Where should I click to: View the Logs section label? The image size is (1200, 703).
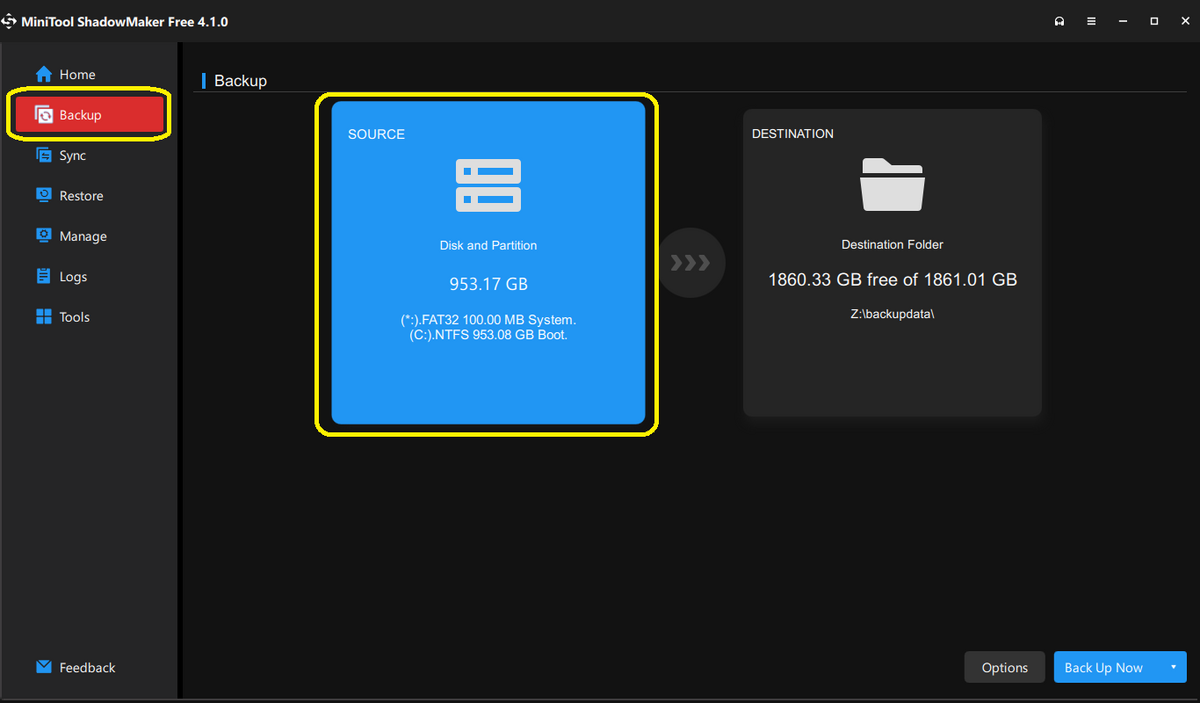(73, 277)
